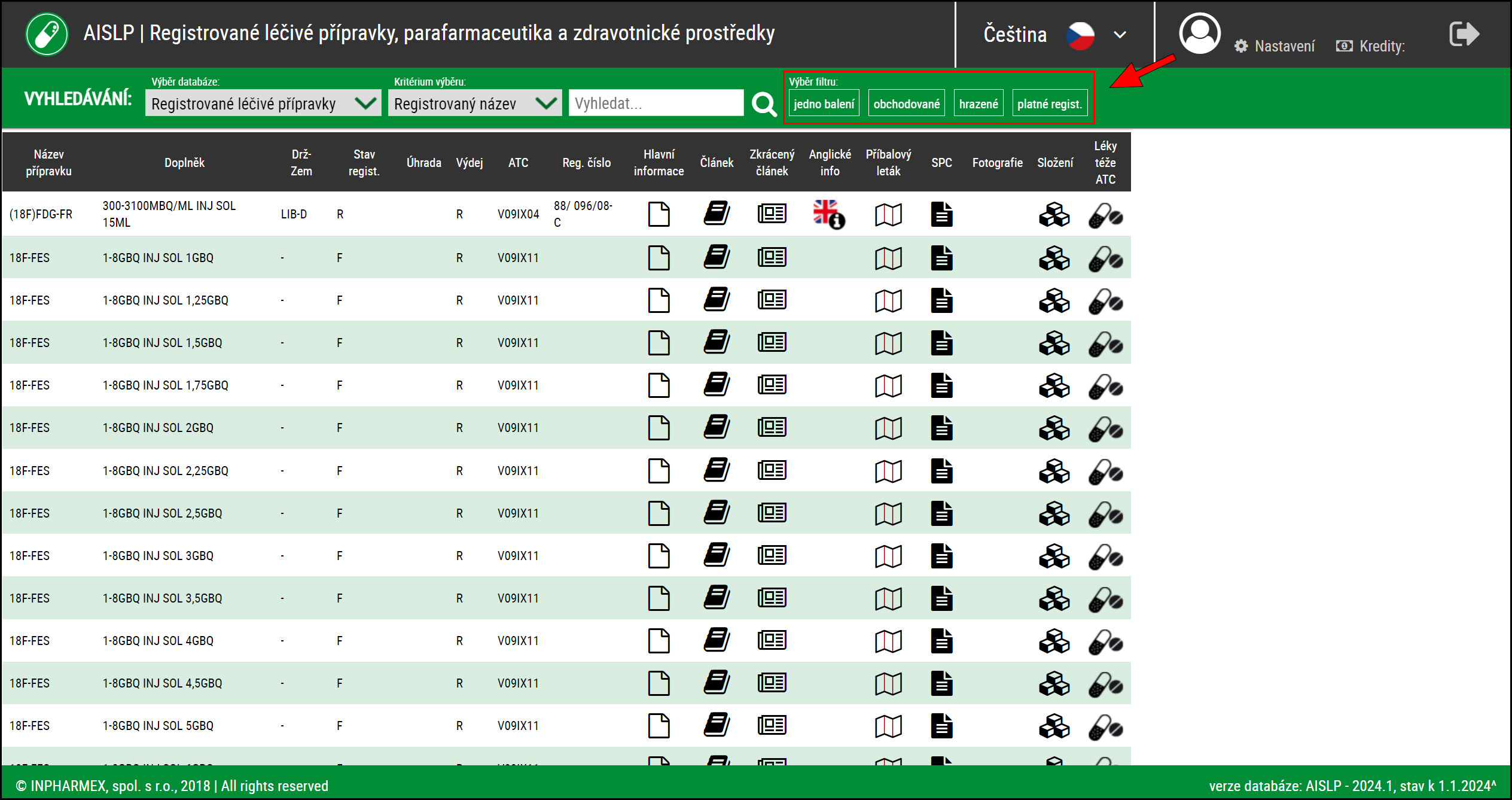
Task: Open Příbalový leták icon for (18F)FDG-FR
Action: tap(888, 215)
